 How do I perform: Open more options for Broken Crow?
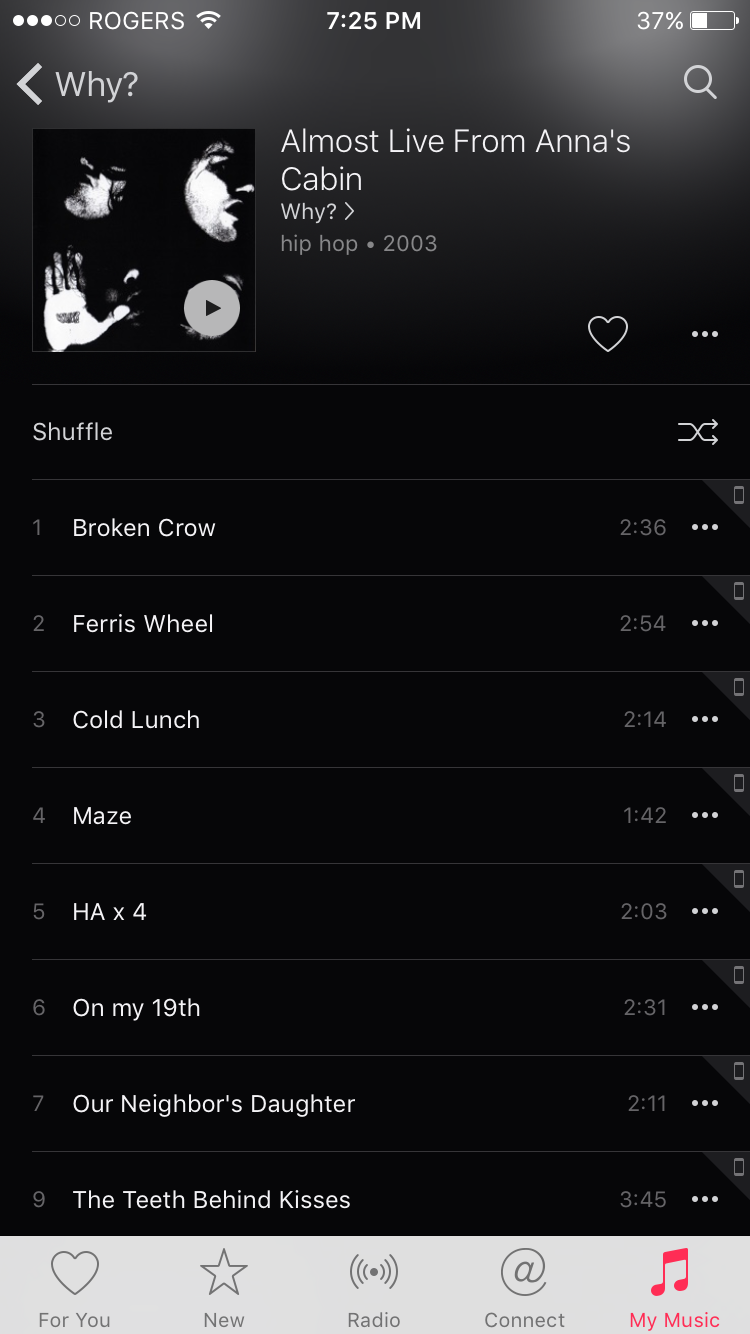pos(705,528)
